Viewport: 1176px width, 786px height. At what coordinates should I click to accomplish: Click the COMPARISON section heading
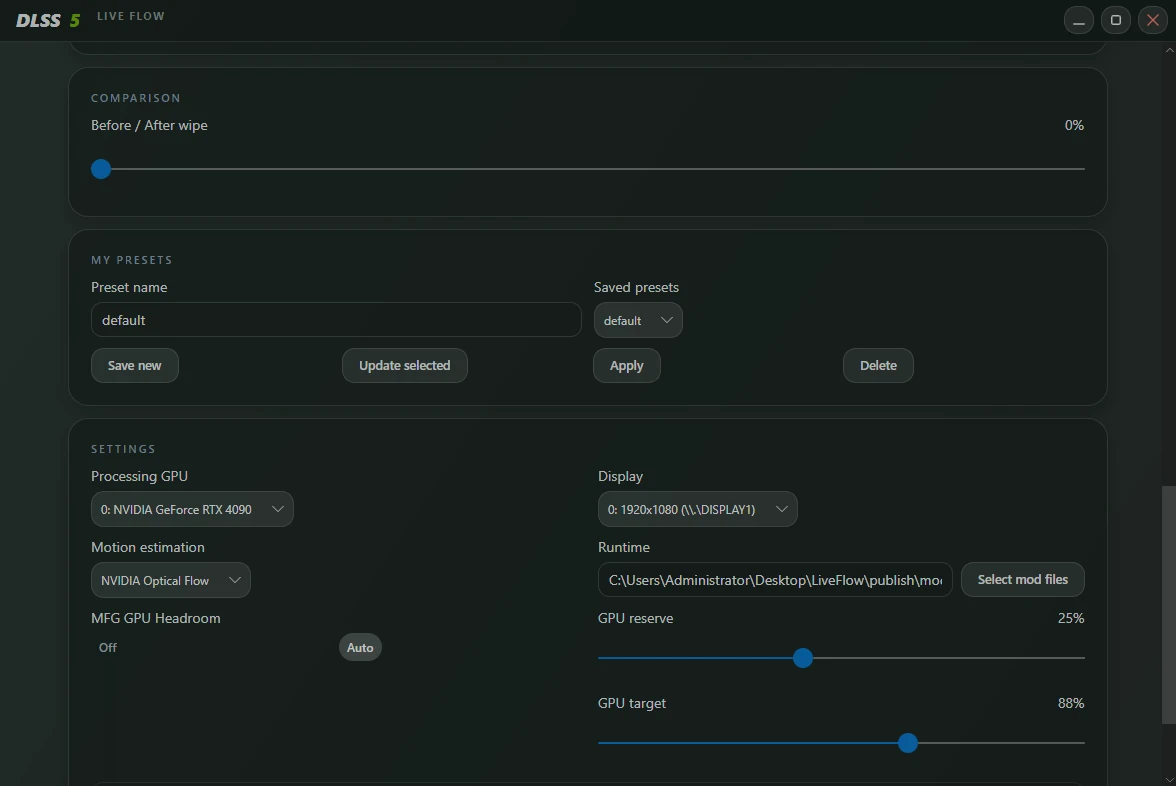[x=136, y=98]
